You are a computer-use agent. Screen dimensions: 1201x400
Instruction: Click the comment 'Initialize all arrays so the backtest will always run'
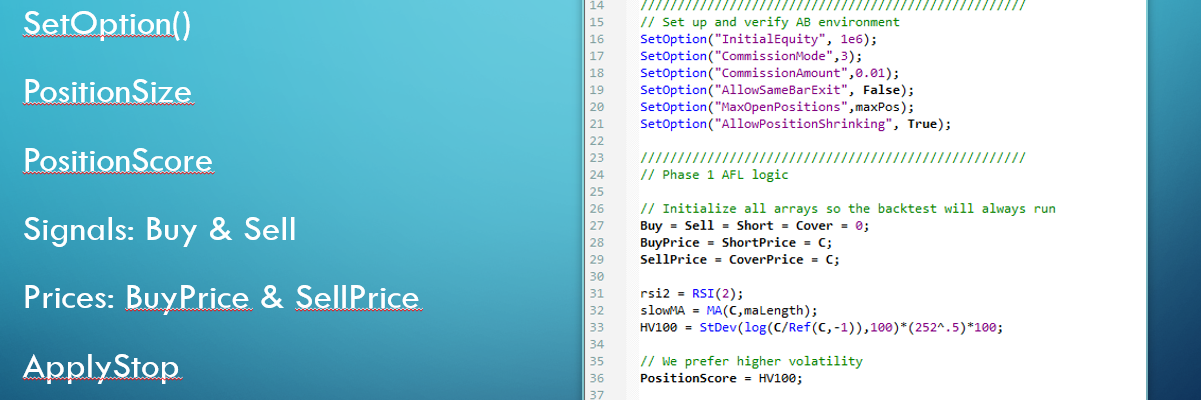tap(848, 209)
